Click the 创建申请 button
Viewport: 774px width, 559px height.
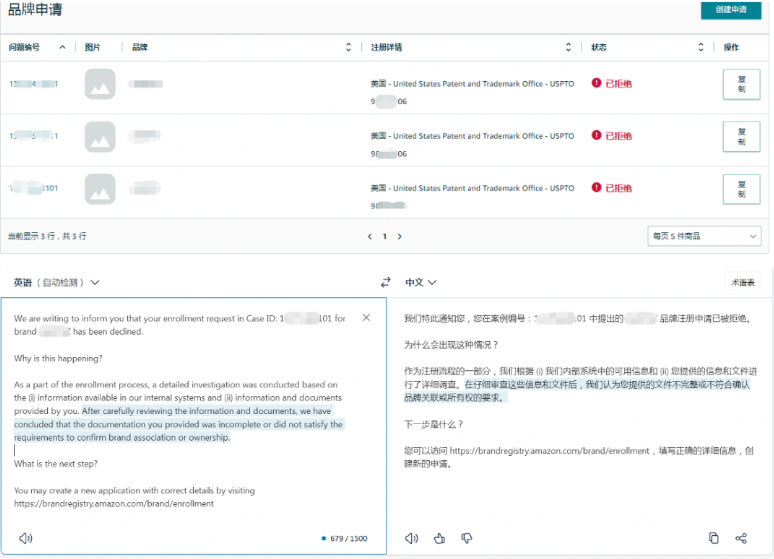pyautogui.click(x=731, y=10)
